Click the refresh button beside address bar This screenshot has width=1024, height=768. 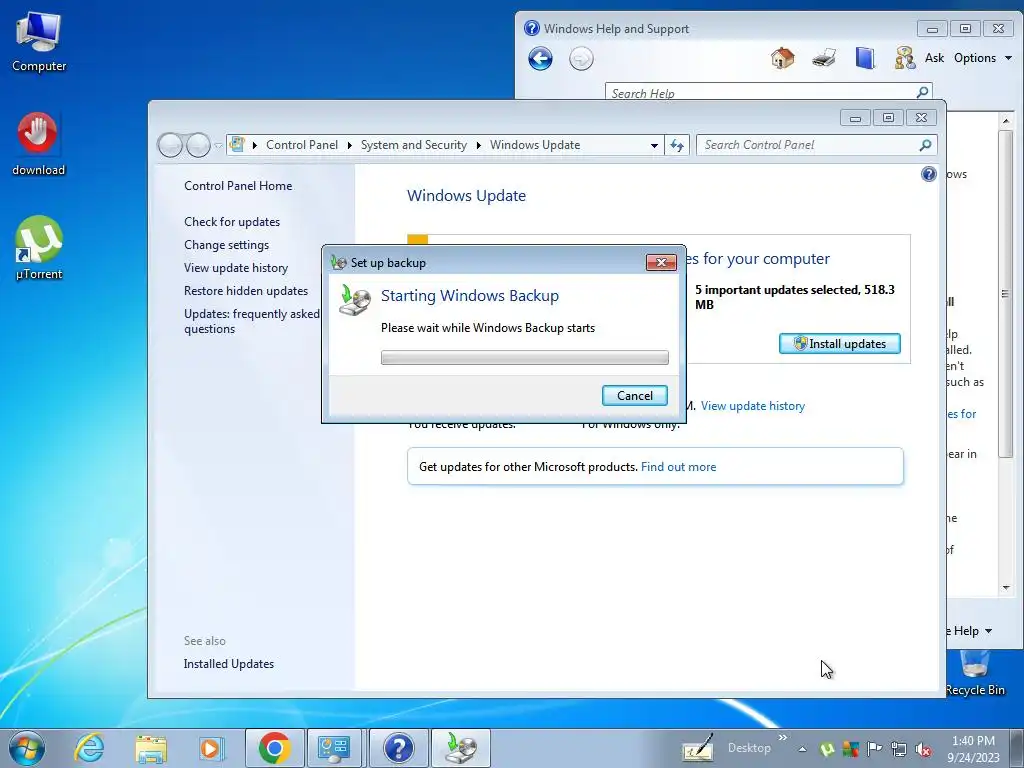[x=677, y=145]
